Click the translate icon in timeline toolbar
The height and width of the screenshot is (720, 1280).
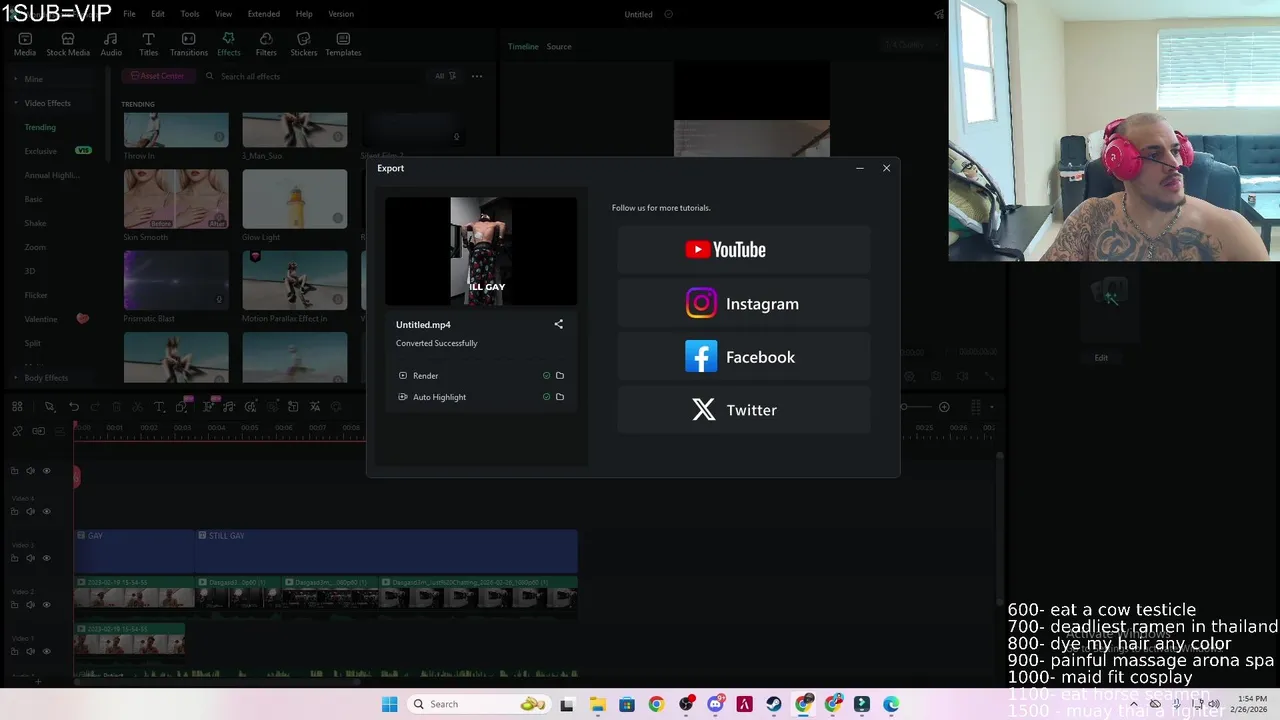click(315, 407)
